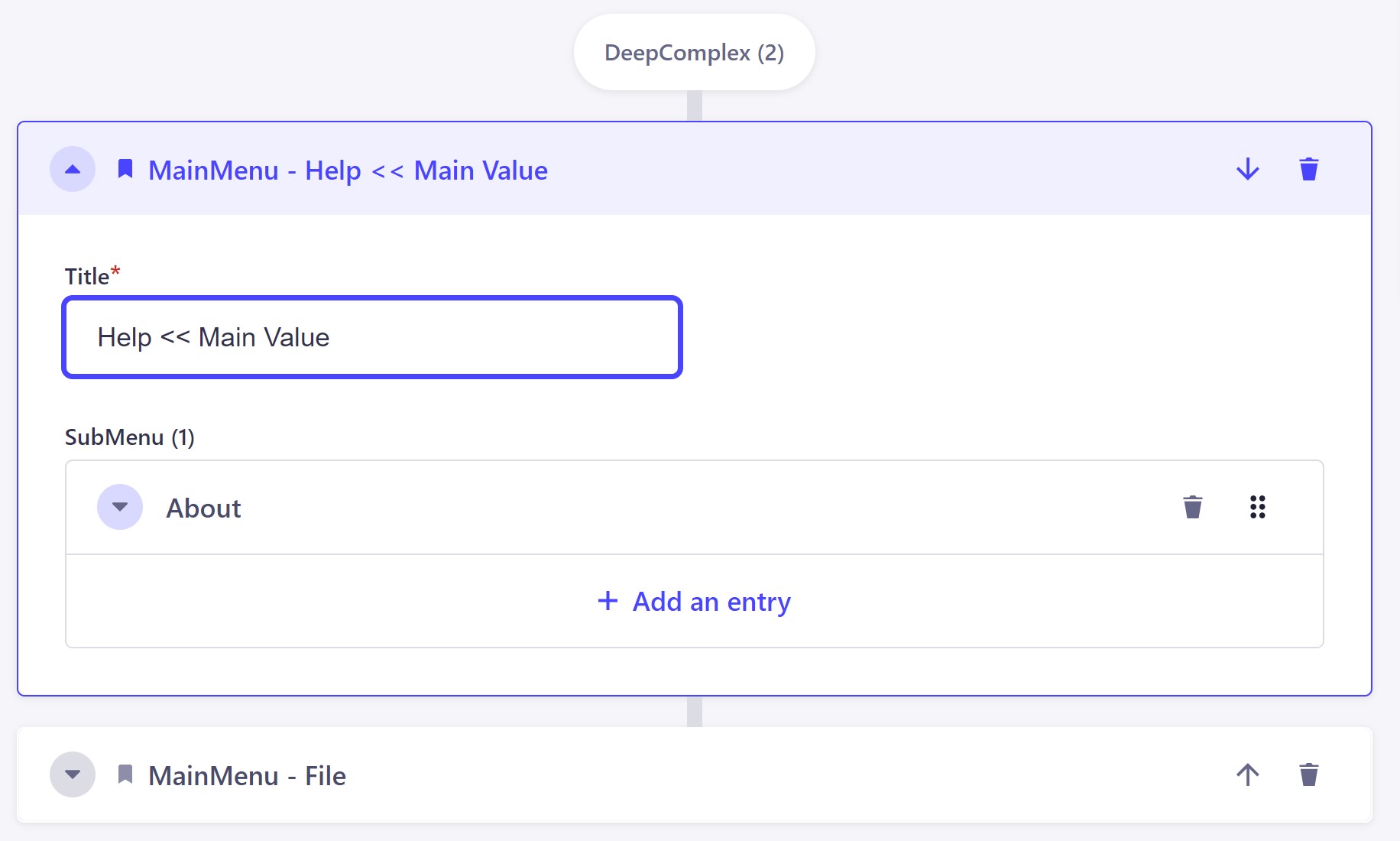Viewport: 1400px width, 841px height.
Task: Delete the About submenu entry
Action: 1193,506
